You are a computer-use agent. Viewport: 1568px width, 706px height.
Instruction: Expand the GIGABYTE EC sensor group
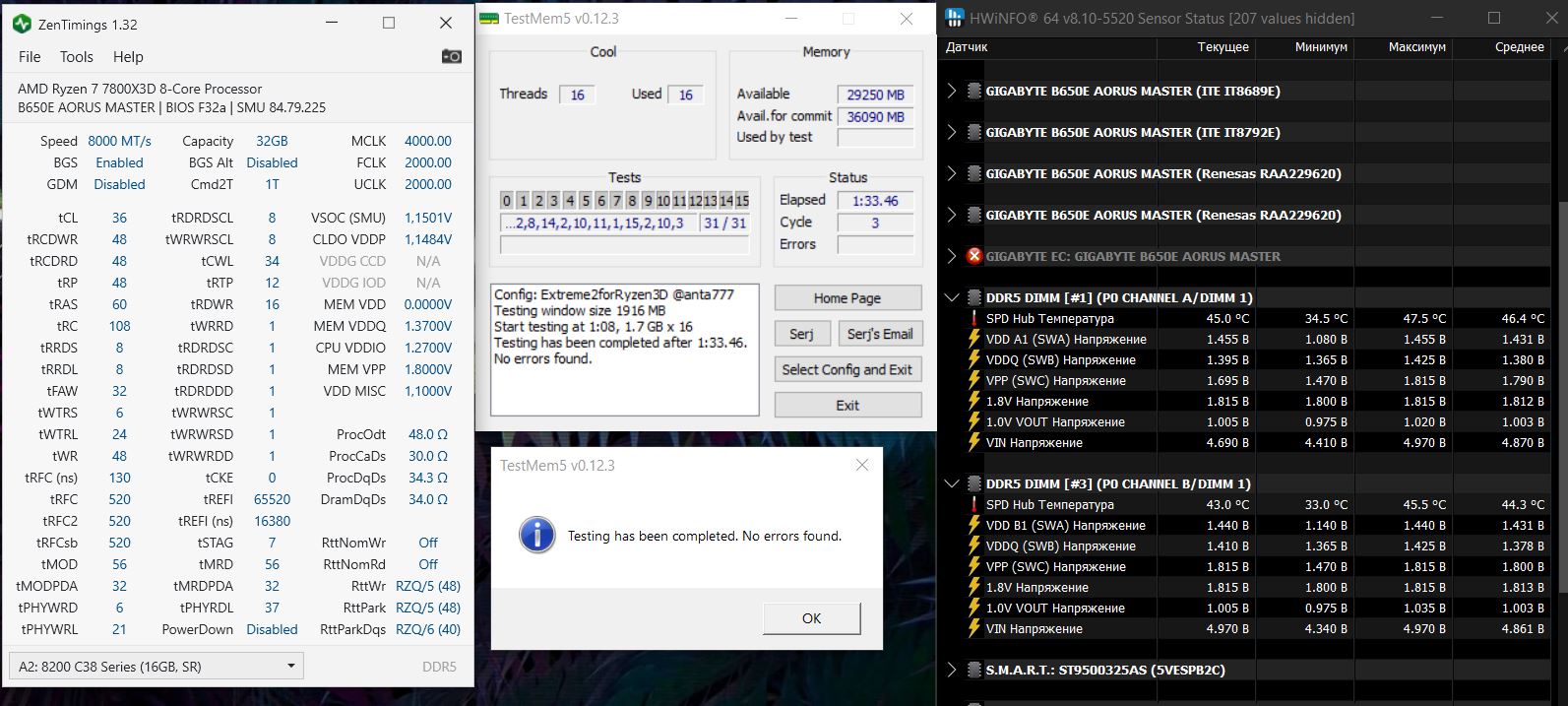click(952, 256)
